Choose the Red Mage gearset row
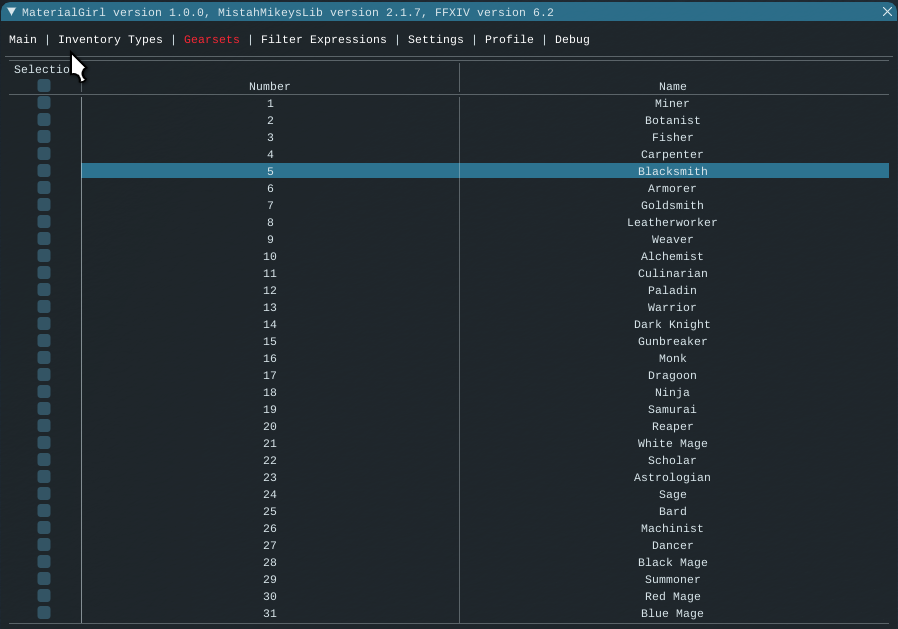The width and height of the screenshot is (898, 629). click(672, 597)
